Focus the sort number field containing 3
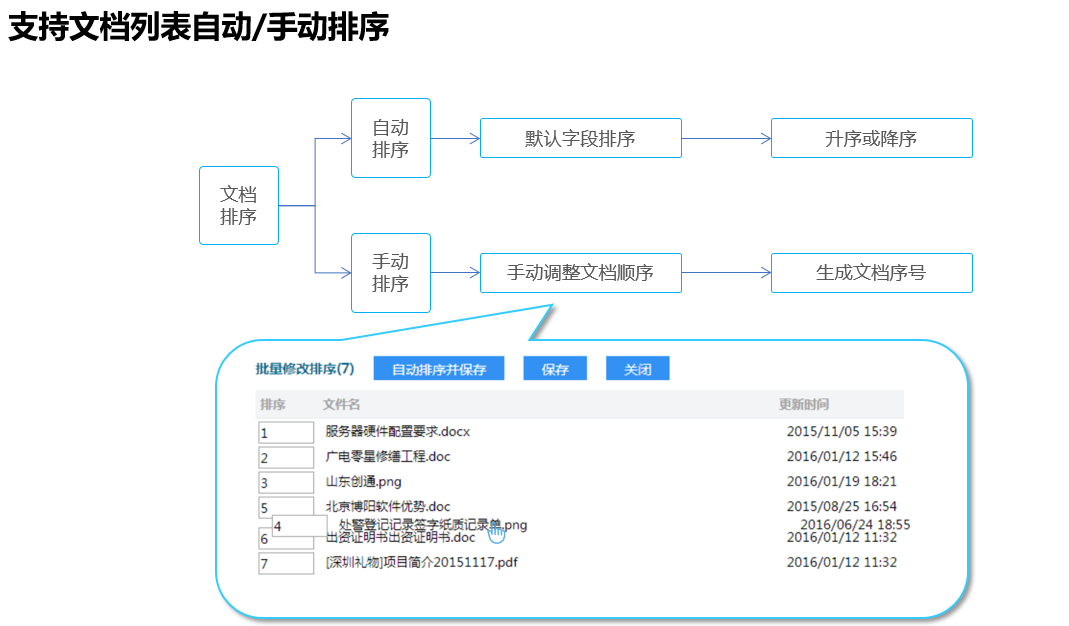This screenshot has height=626, width=1069. (286, 483)
